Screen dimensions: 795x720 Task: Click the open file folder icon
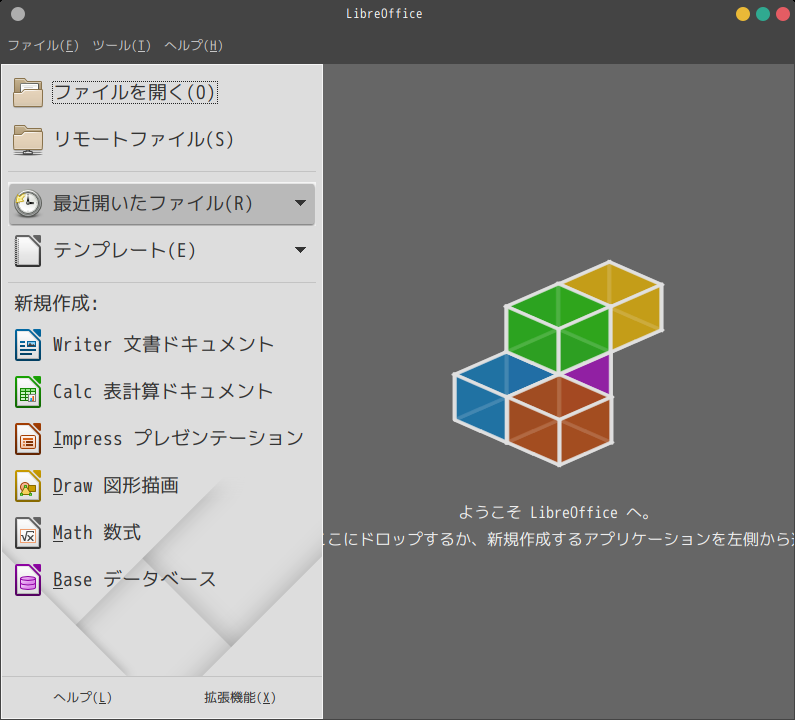coord(28,93)
